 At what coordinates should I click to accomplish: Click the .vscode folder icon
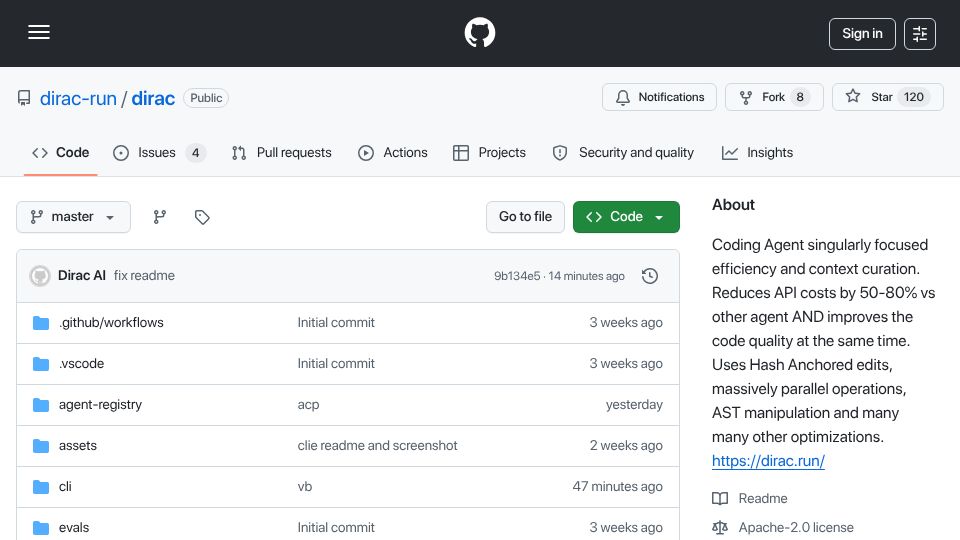click(41, 364)
